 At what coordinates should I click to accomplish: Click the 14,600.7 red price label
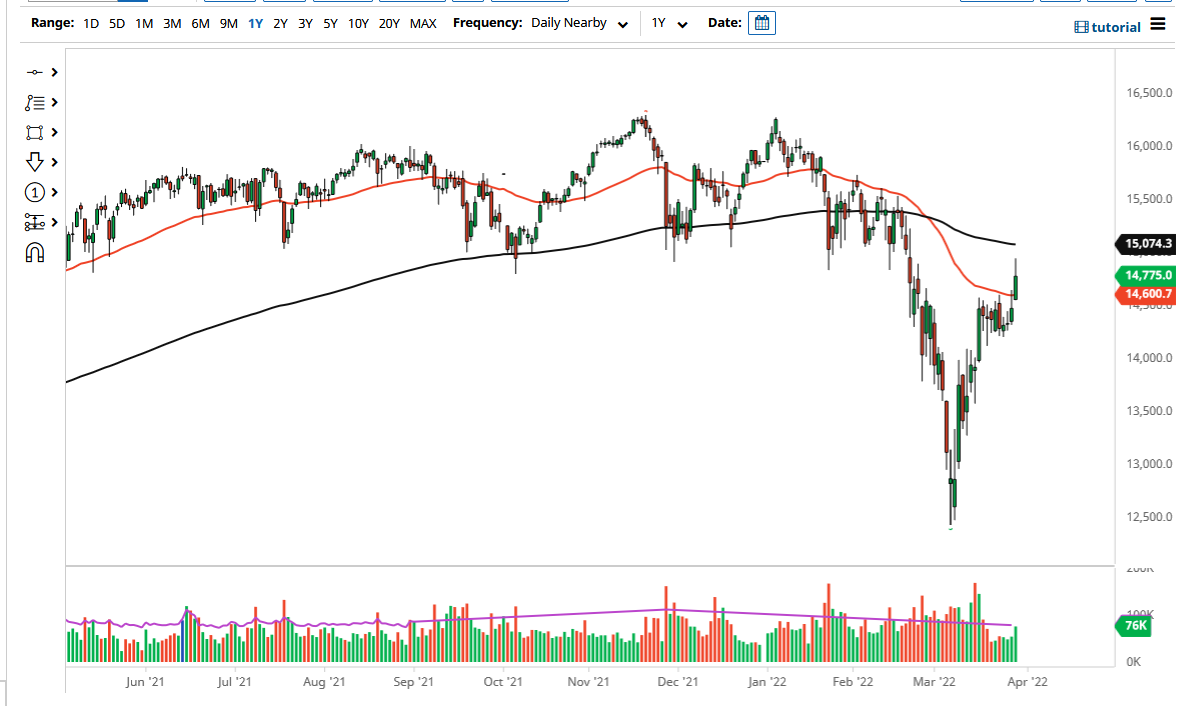pyautogui.click(x=1146, y=294)
